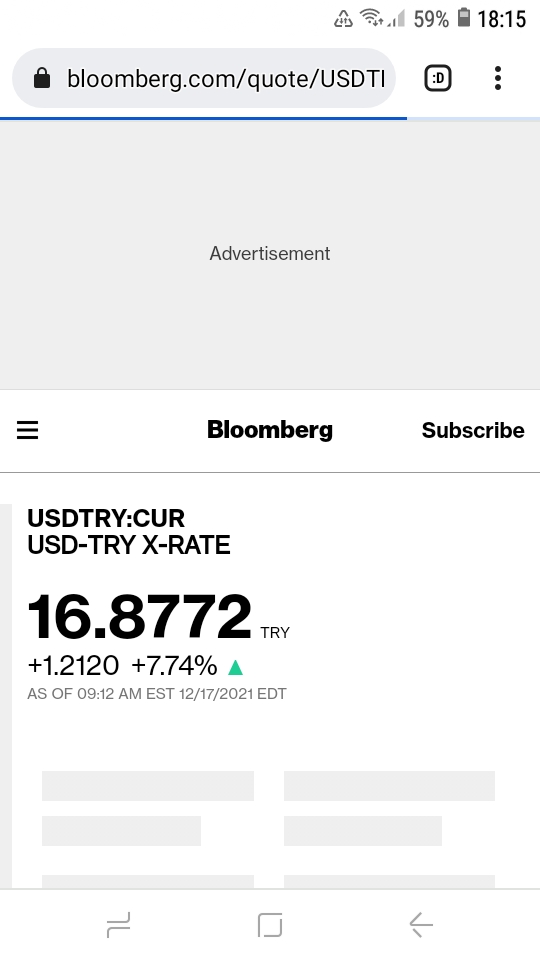The height and width of the screenshot is (960, 540).
Task: Tap the Android back navigation arrow
Action: pos(421,924)
